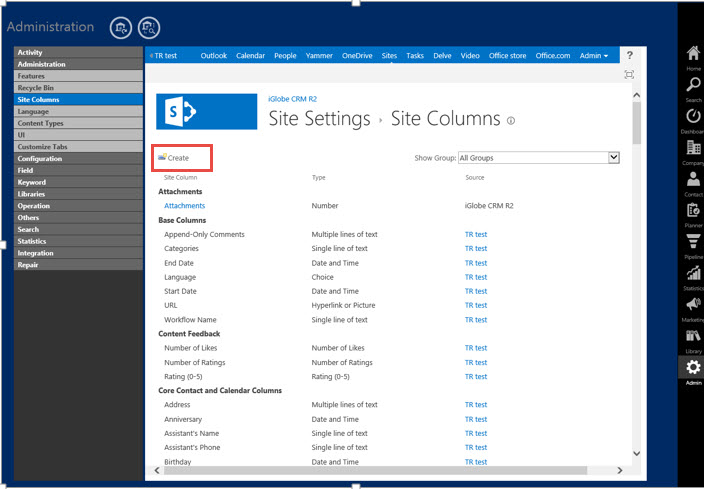Viewport: 704px width, 489px height.
Task: Open Outlook in the top navigation bar
Action: 214,56
